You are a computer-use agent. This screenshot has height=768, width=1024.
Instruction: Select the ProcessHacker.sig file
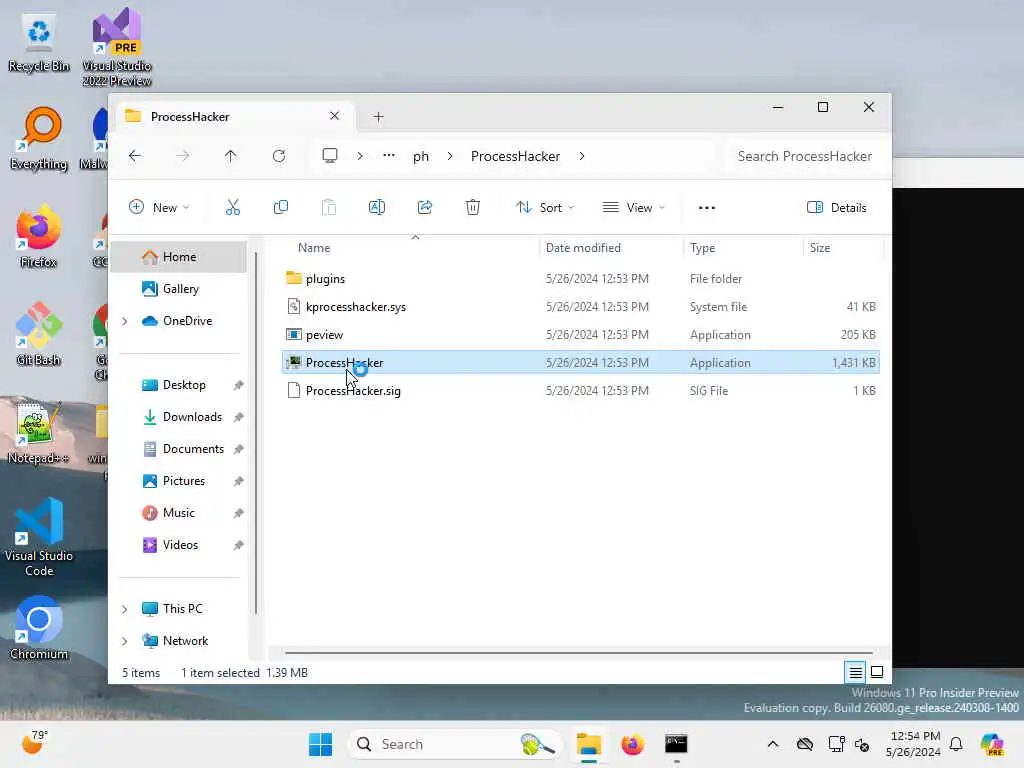tap(581, 391)
